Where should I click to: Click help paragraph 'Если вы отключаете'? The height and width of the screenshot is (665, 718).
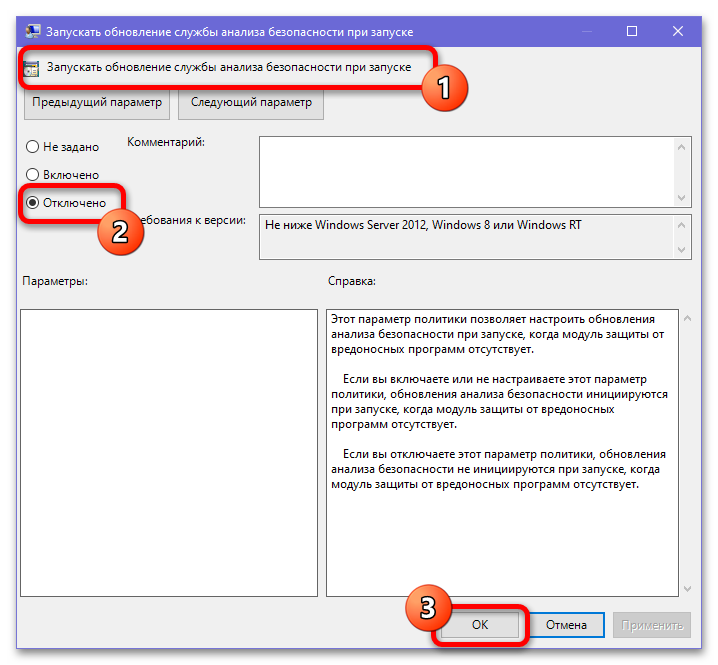pos(498,469)
